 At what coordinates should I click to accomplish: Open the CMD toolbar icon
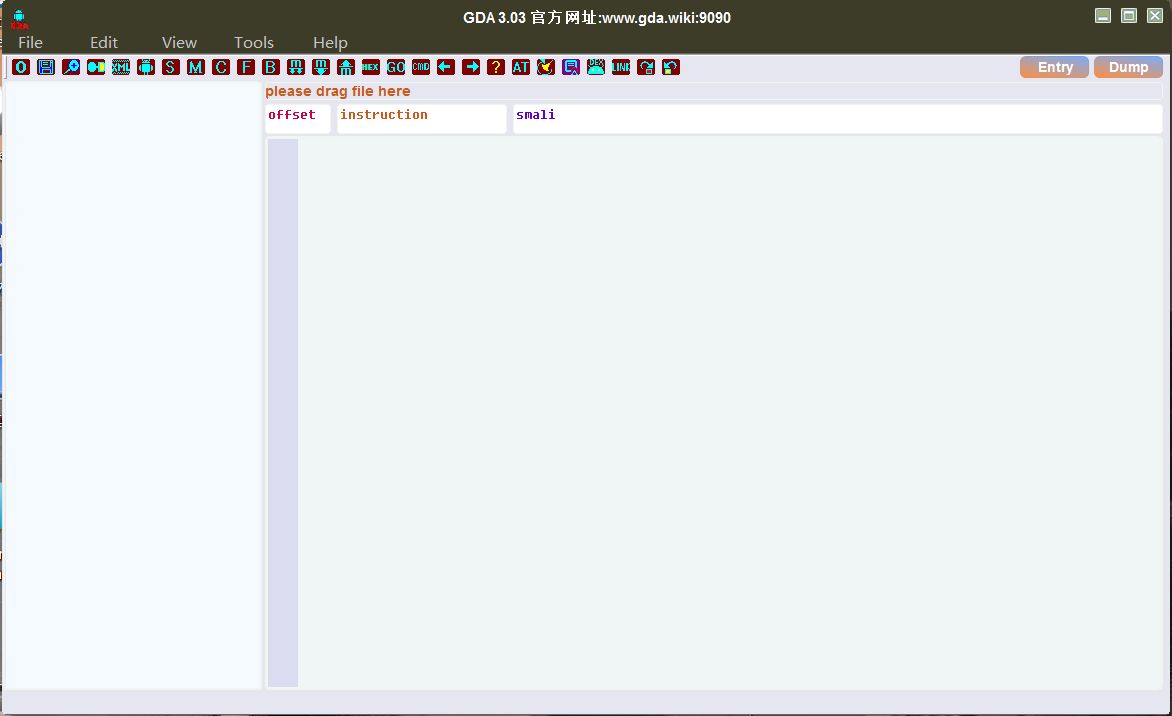[x=421, y=67]
